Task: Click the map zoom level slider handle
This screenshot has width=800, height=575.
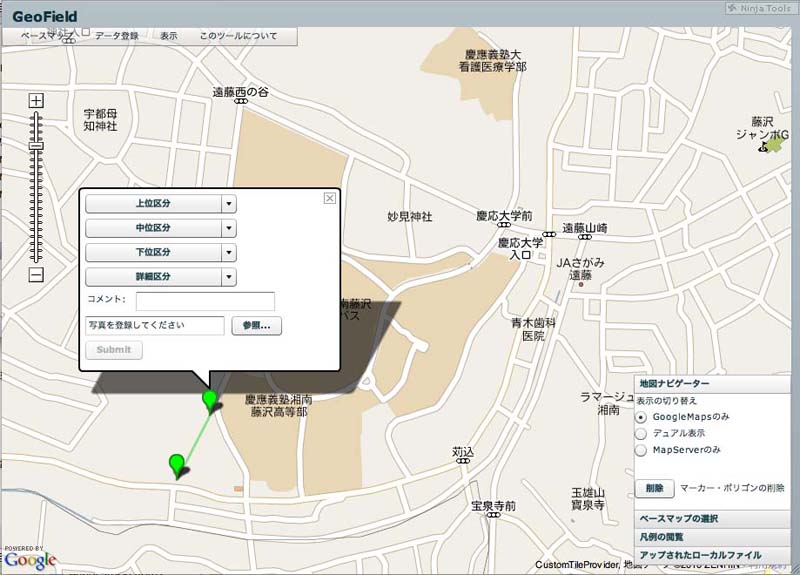Action: (x=36, y=146)
